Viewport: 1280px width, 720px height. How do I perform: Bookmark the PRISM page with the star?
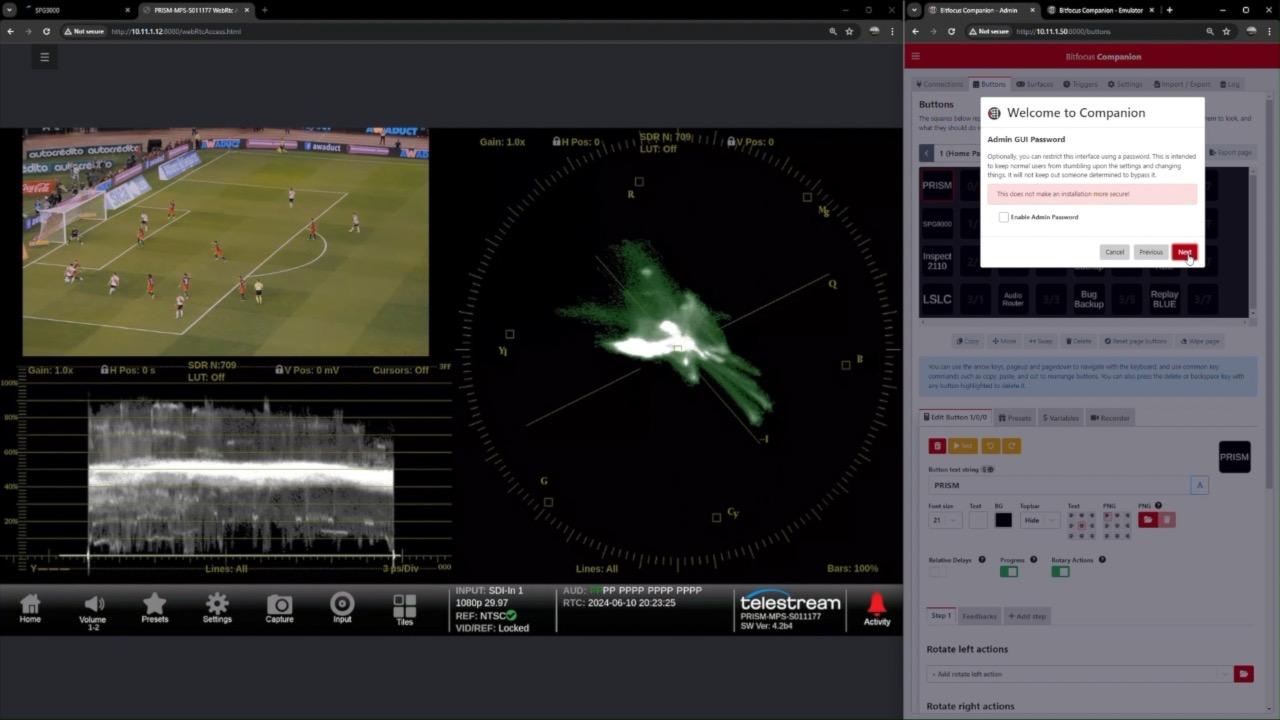[x=849, y=31]
